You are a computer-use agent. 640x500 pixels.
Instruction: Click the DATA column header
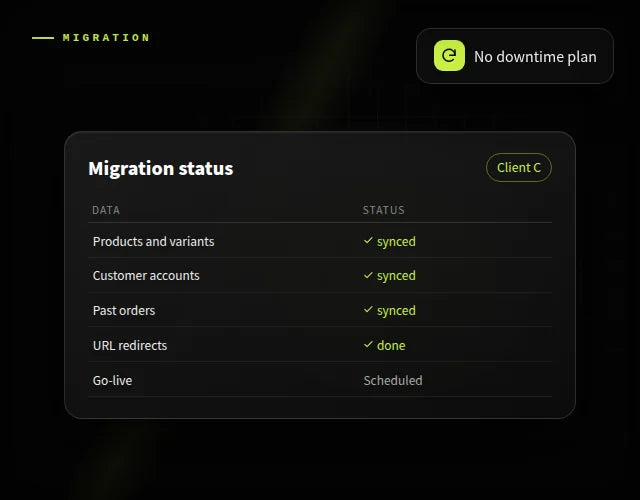[106, 210]
